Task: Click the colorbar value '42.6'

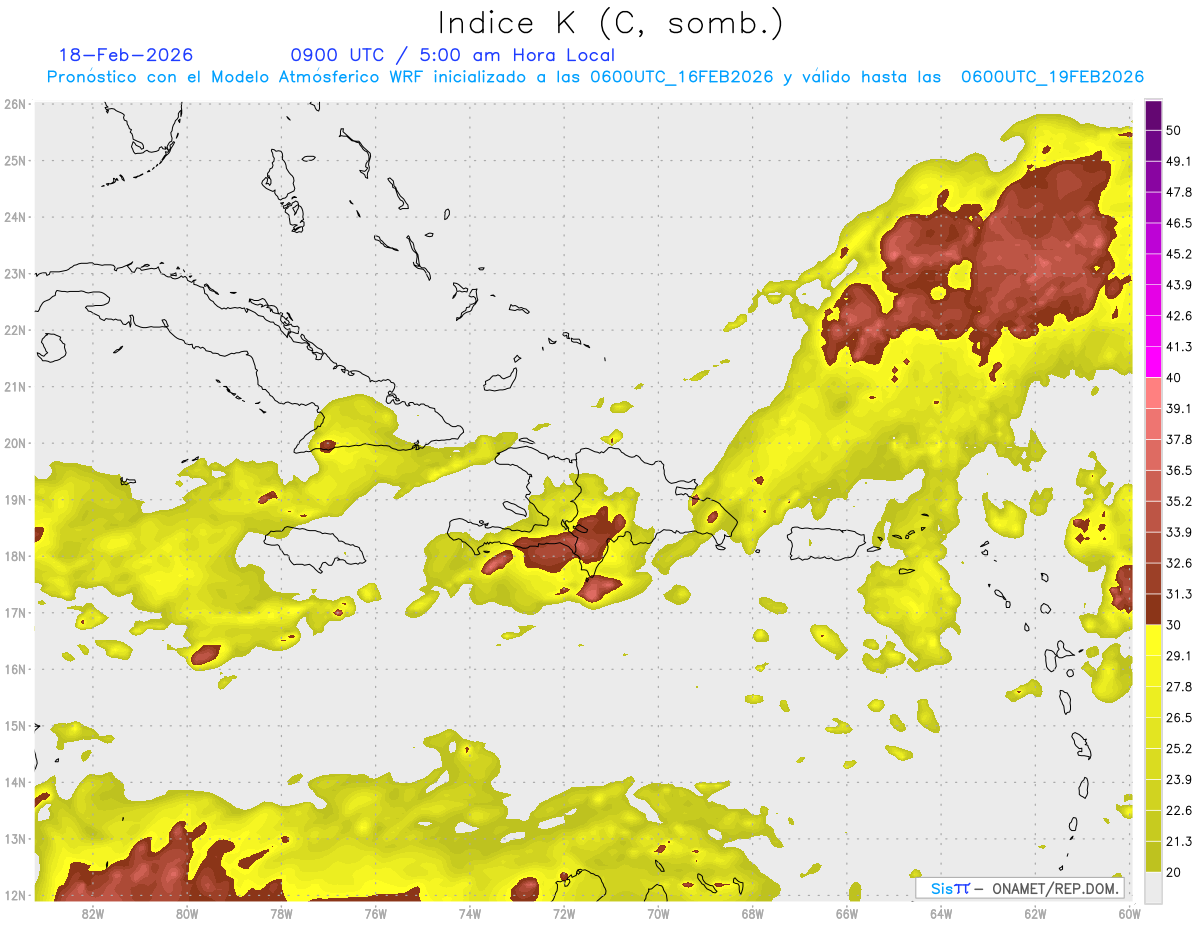Action: (x=1178, y=316)
